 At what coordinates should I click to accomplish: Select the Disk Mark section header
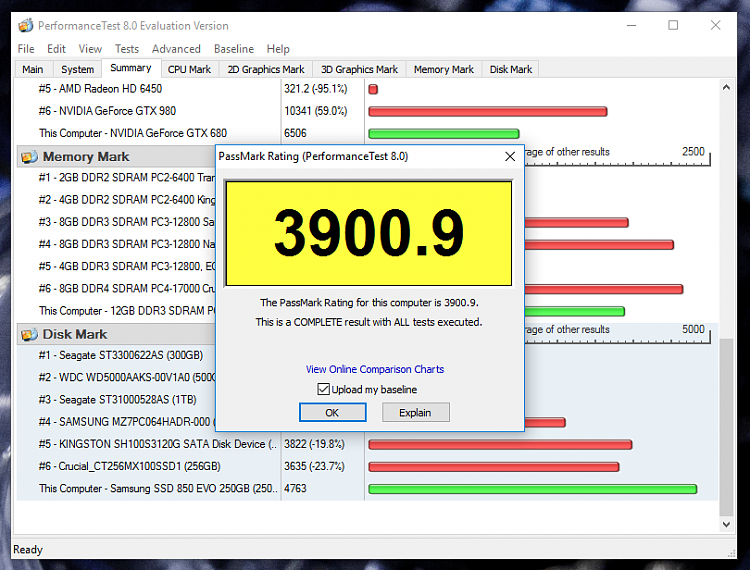pyautogui.click(x=116, y=334)
